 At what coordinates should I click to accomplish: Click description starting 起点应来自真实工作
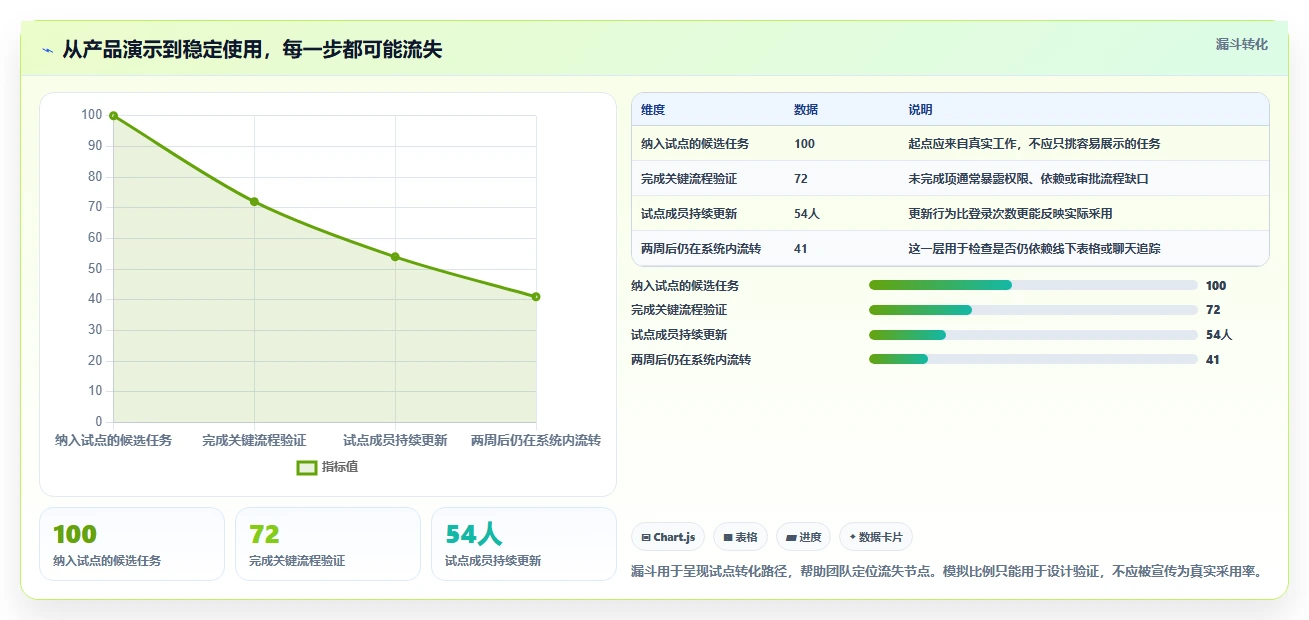[x=1034, y=144]
